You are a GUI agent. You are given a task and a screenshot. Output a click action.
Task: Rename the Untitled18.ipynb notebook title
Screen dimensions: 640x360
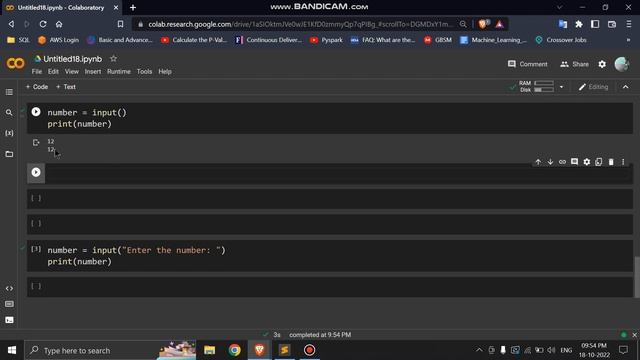[x=73, y=59]
